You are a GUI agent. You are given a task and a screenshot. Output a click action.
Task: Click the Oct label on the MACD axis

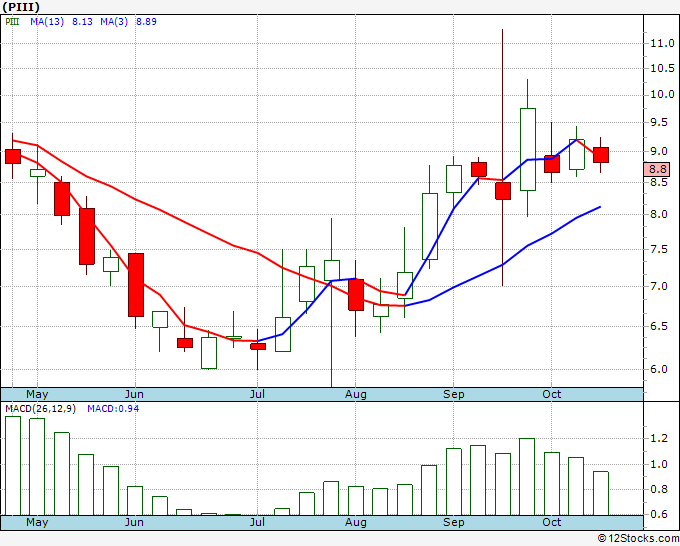click(x=551, y=522)
